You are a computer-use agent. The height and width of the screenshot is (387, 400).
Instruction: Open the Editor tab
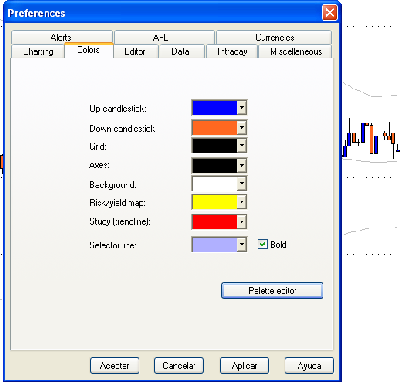point(135,52)
